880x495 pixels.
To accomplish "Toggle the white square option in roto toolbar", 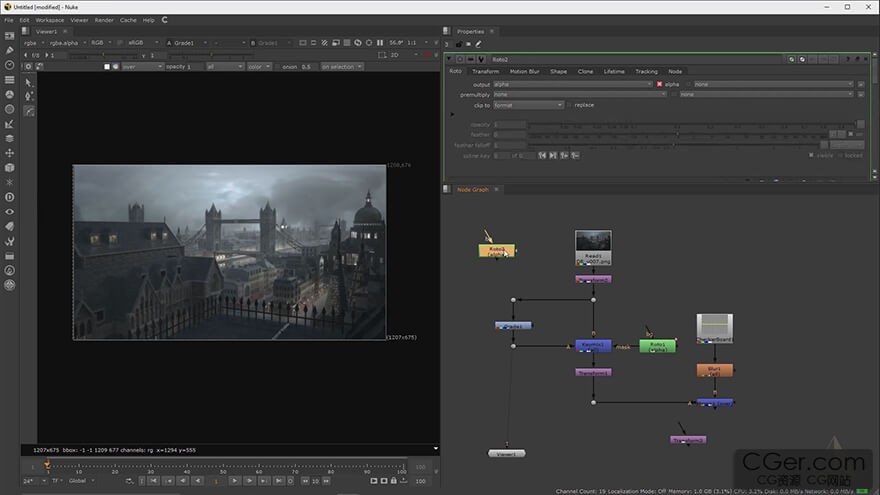I will 107,67.
